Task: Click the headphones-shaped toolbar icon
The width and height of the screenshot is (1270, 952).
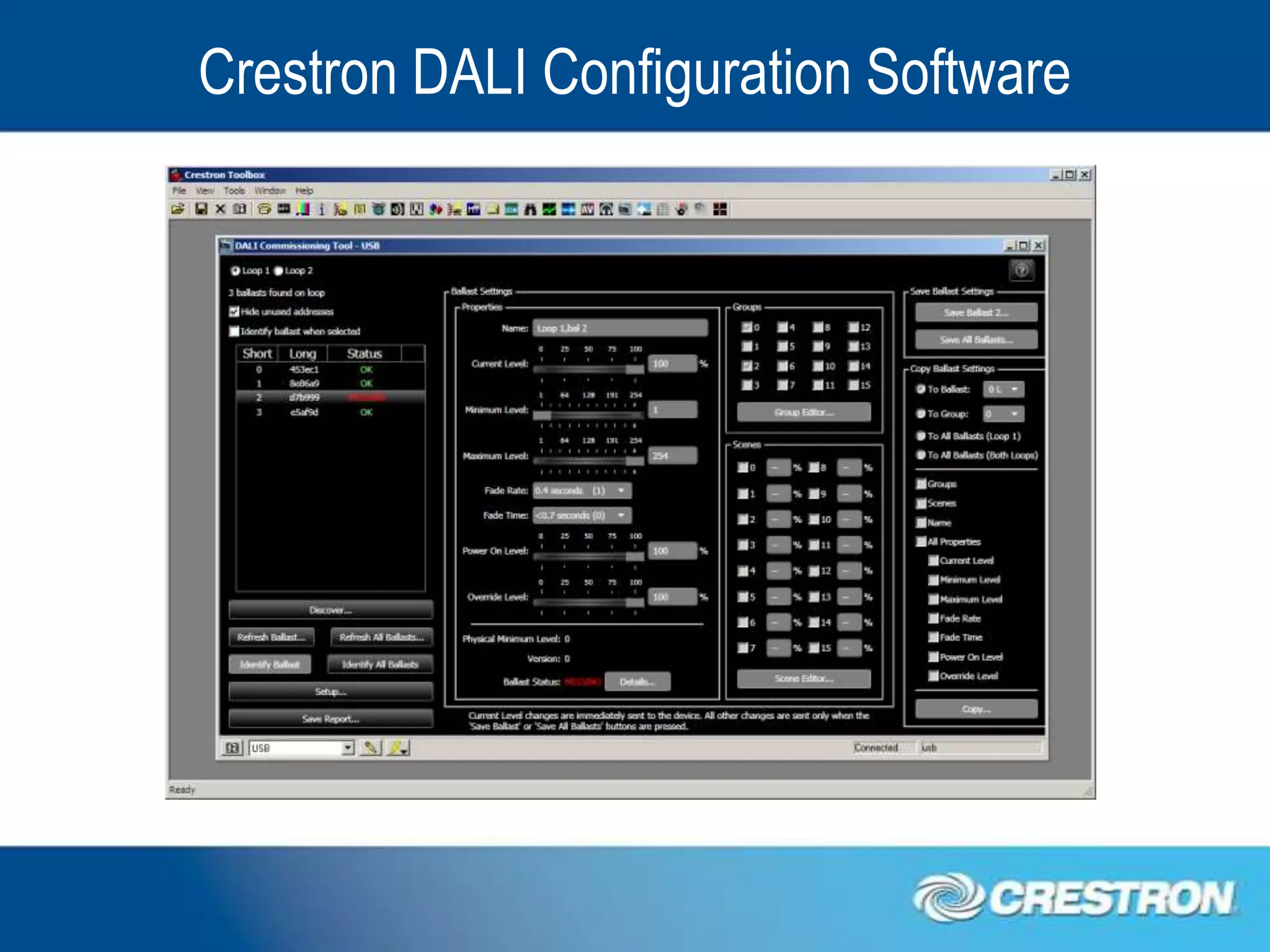Action: (x=606, y=209)
